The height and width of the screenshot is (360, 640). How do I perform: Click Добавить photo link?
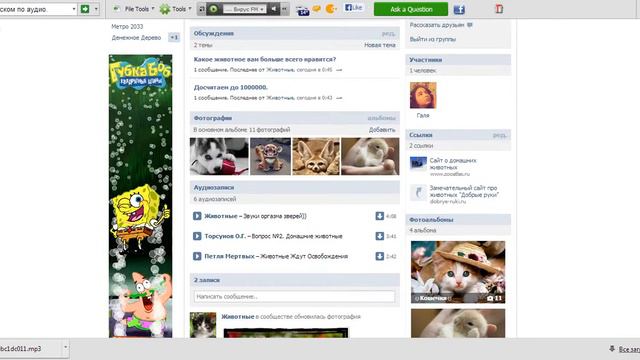pos(382,130)
